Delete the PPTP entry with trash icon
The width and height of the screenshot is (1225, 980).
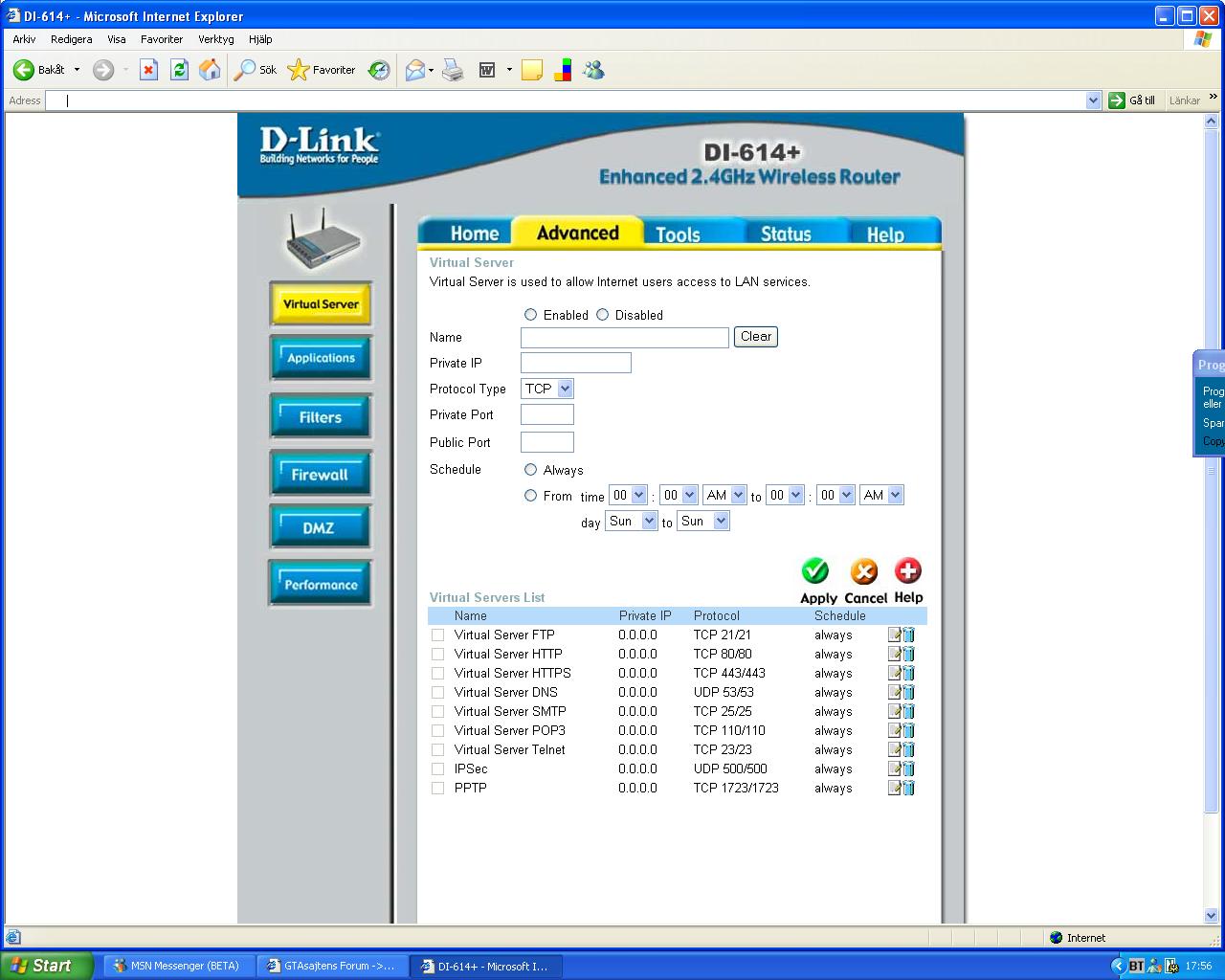[908, 788]
